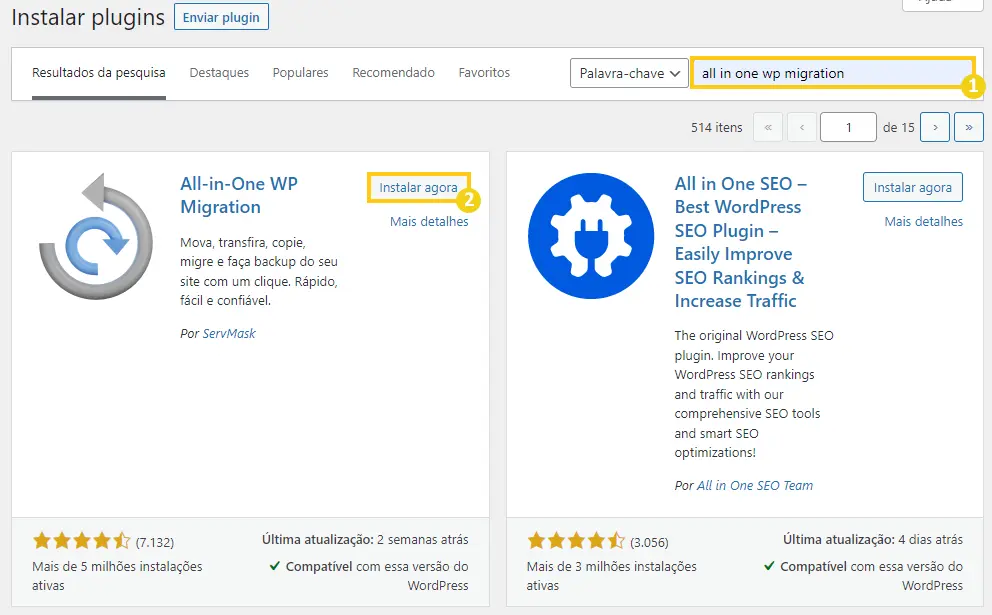This screenshot has height=615, width=992.
Task: Click 'Última atualização: 4 dias atrás' text
Action: click(x=873, y=540)
